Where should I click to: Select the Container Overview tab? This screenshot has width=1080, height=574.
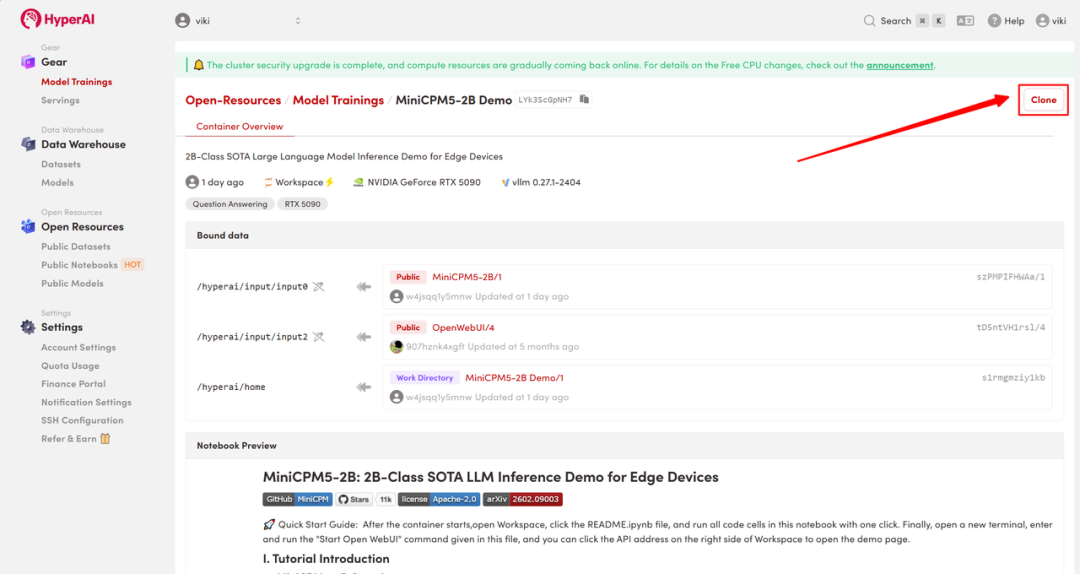click(x=240, y=126)
